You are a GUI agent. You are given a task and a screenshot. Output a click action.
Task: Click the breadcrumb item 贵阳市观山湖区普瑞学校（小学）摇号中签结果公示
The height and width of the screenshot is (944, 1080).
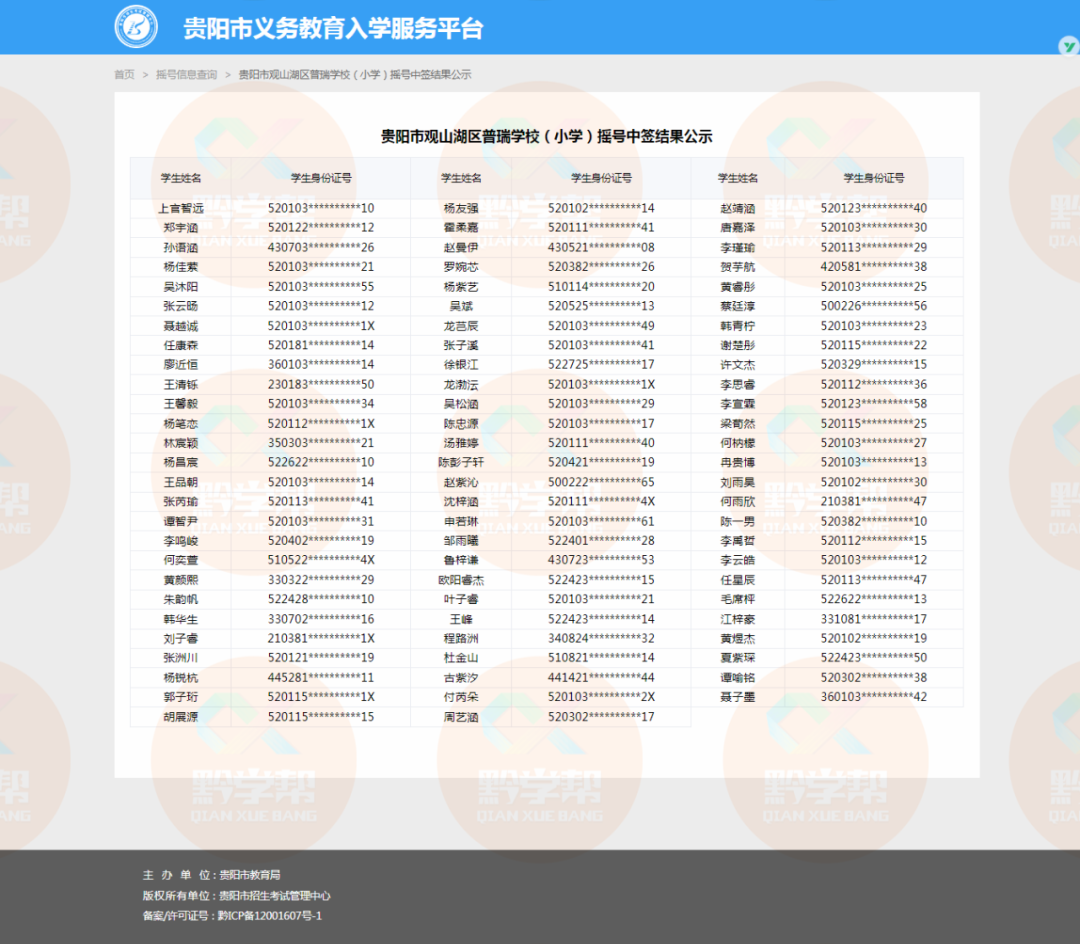[x=355, y=74]
